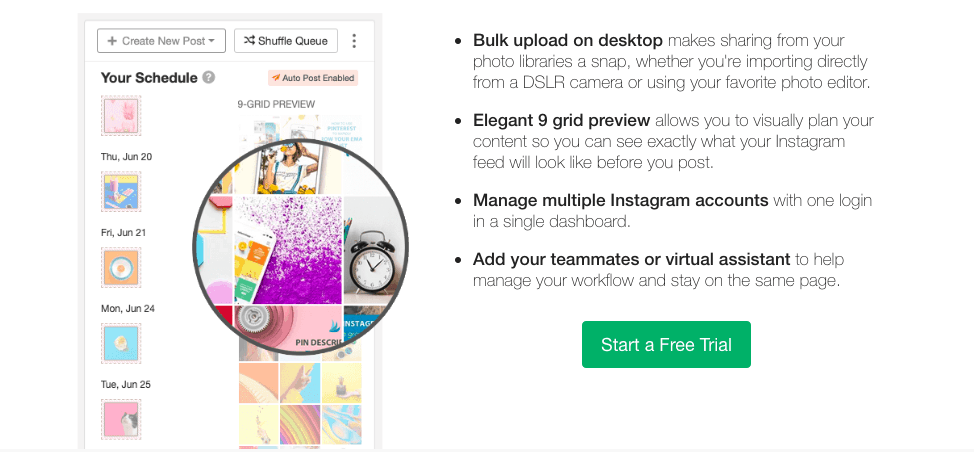This screenshot has height=452, width=974.
Task: Click the purple glitter phone image
Action: [288, 250]
